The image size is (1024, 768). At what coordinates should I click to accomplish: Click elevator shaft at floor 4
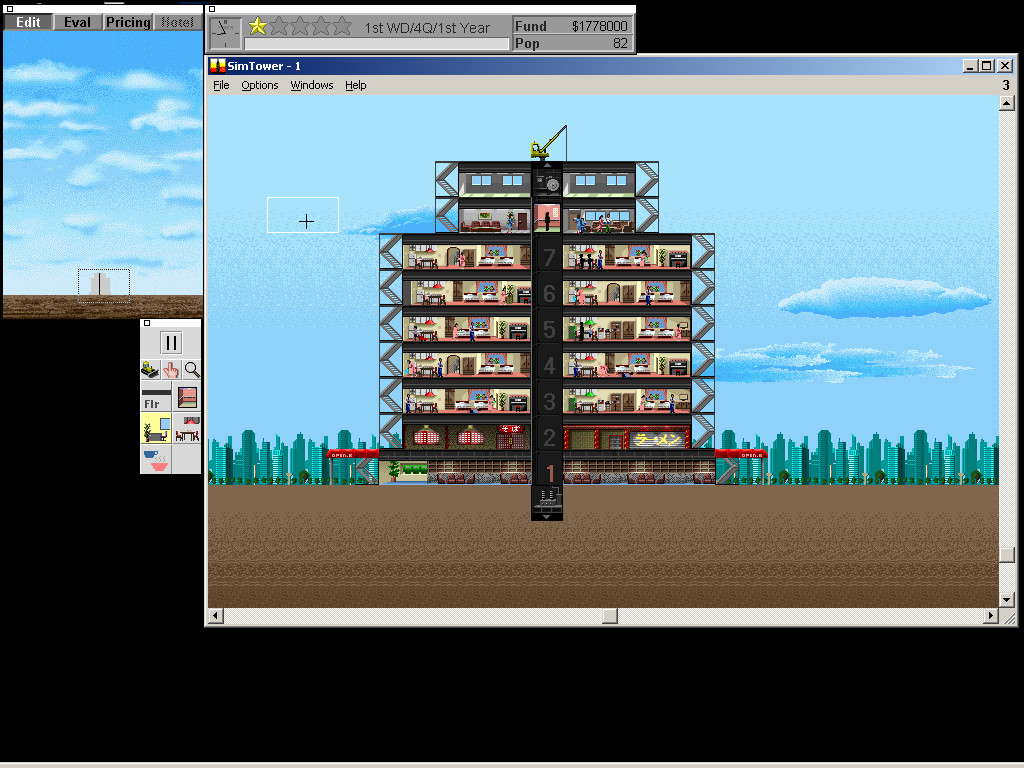click(547, 365)
